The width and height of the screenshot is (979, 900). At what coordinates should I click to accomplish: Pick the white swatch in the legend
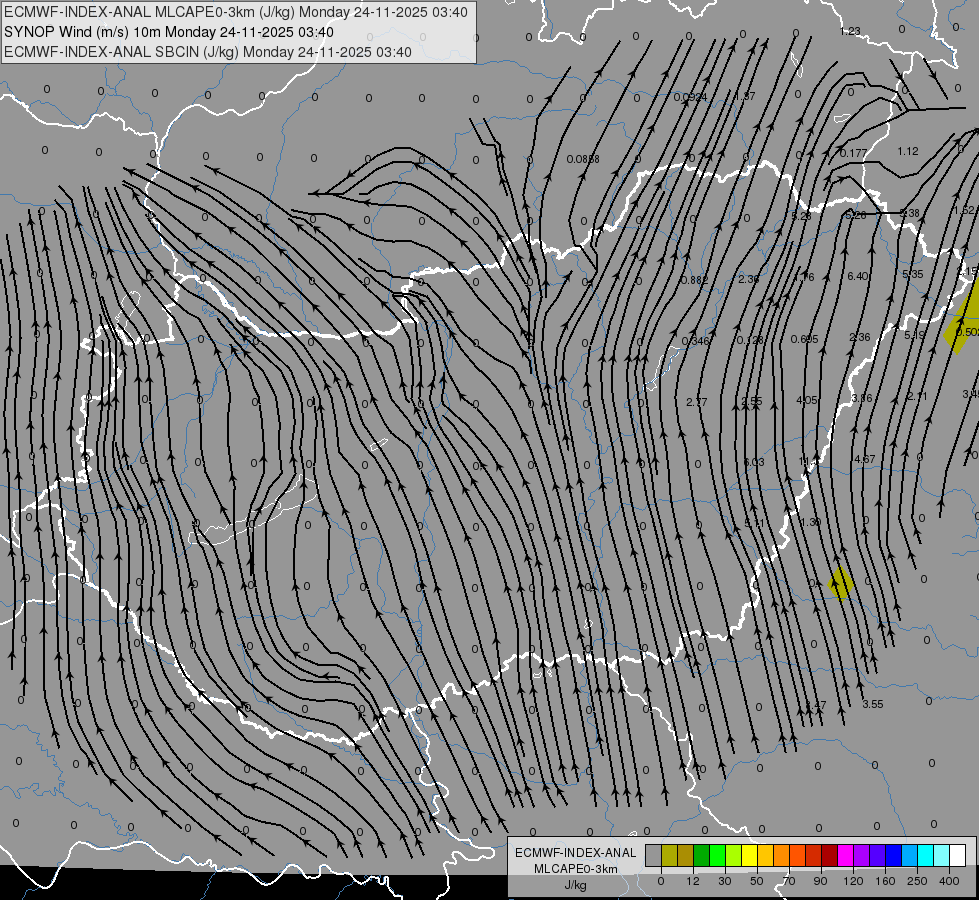point(958,855)
